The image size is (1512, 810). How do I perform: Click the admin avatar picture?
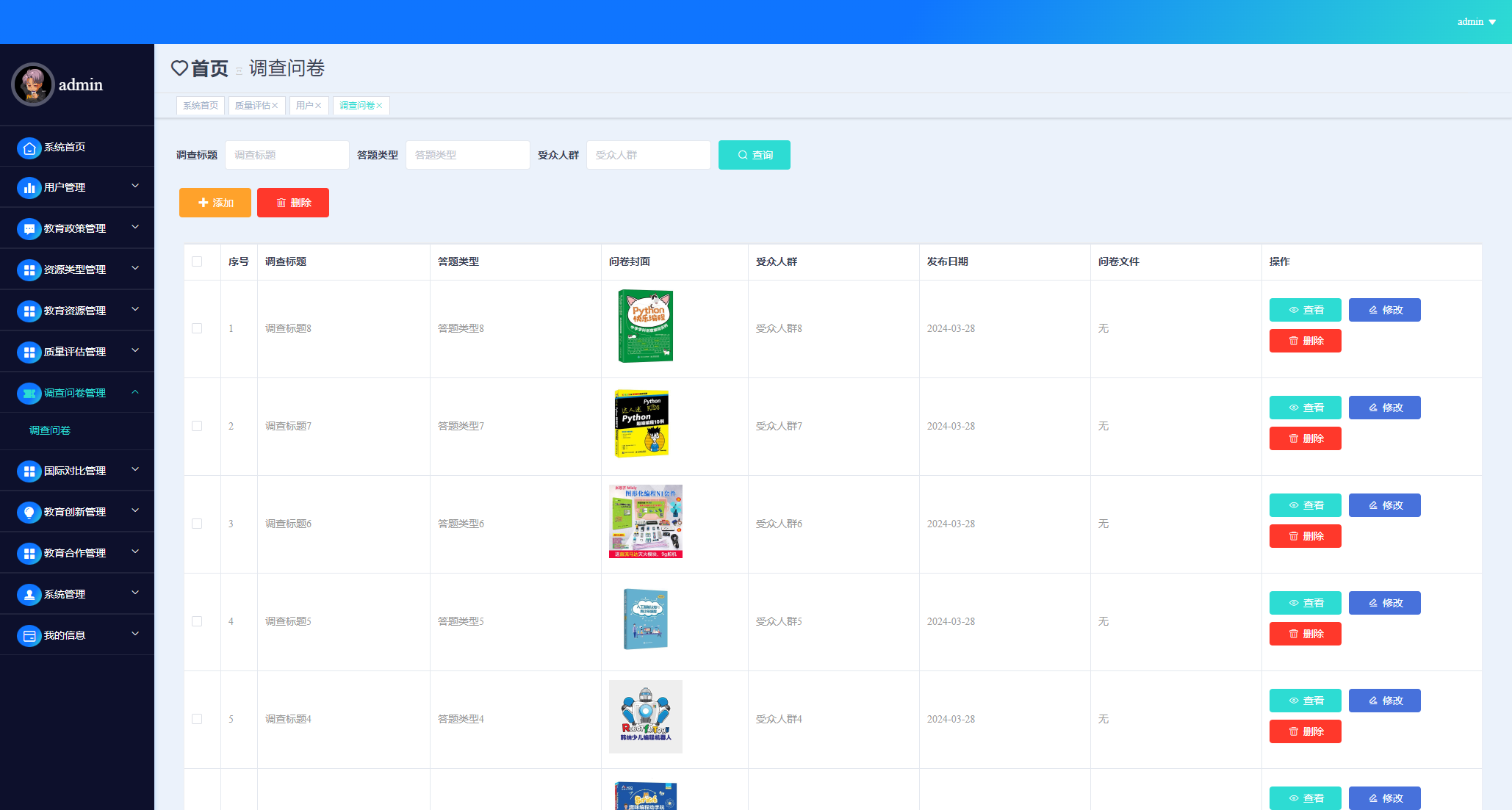coord(33,84)
